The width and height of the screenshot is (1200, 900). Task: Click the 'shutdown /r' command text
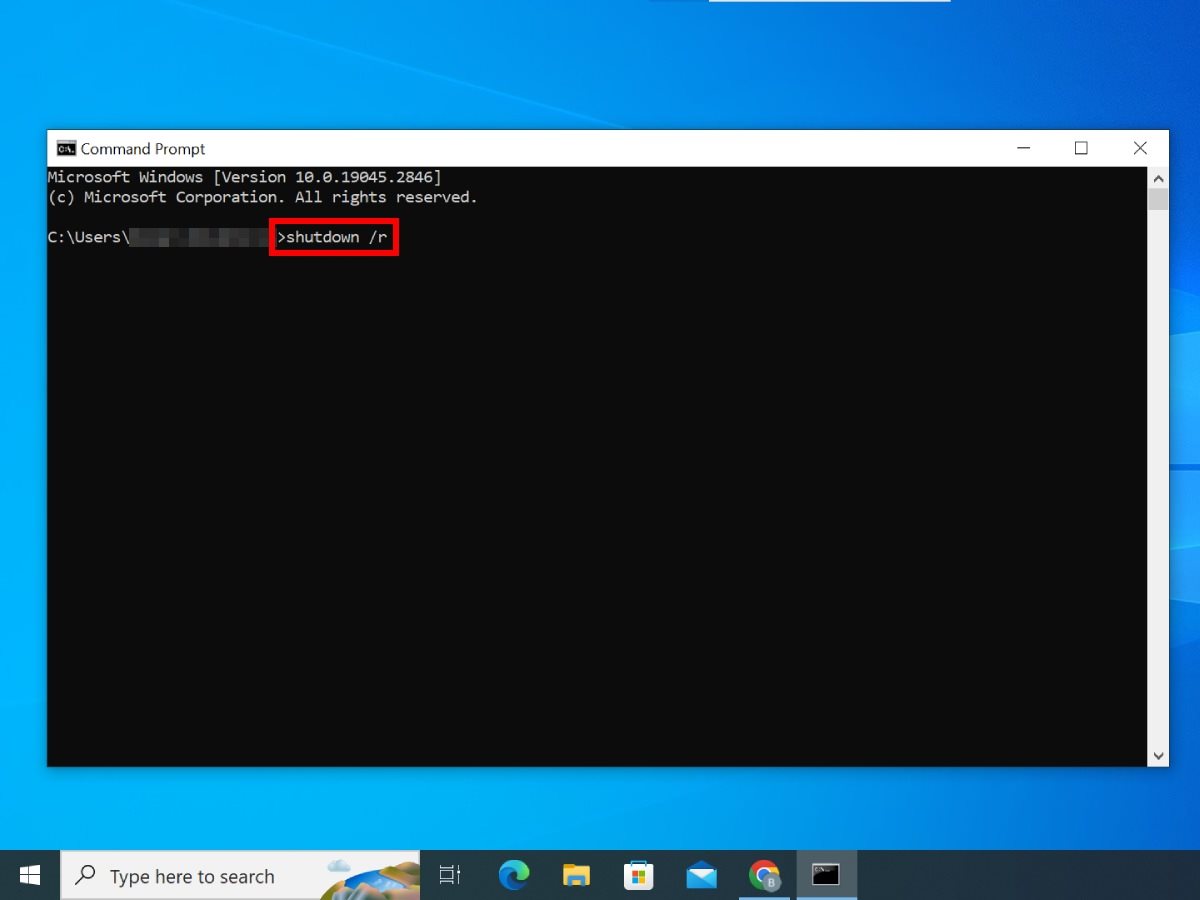pos(336,237)
